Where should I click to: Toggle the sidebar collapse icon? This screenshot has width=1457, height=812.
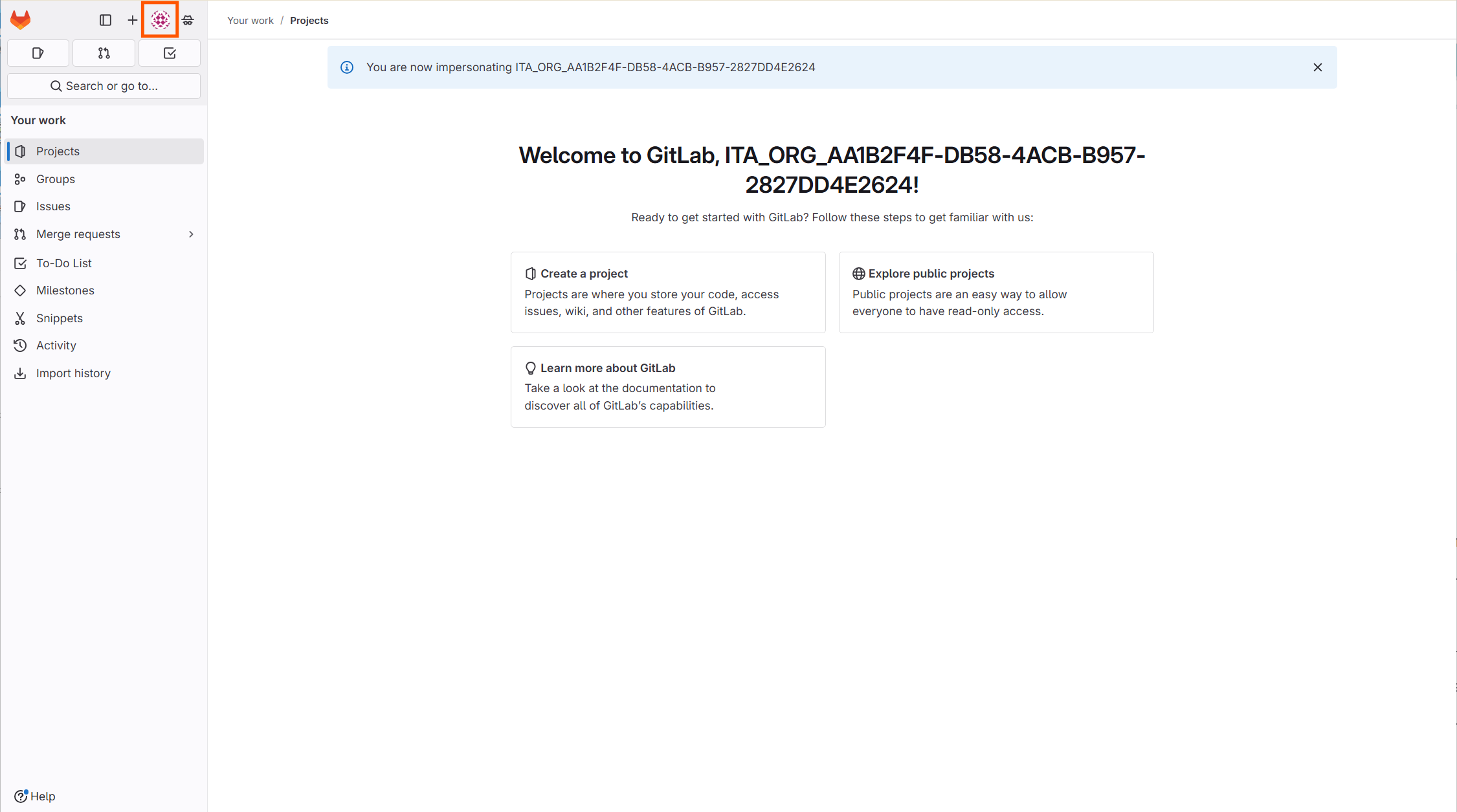point(106,20)
